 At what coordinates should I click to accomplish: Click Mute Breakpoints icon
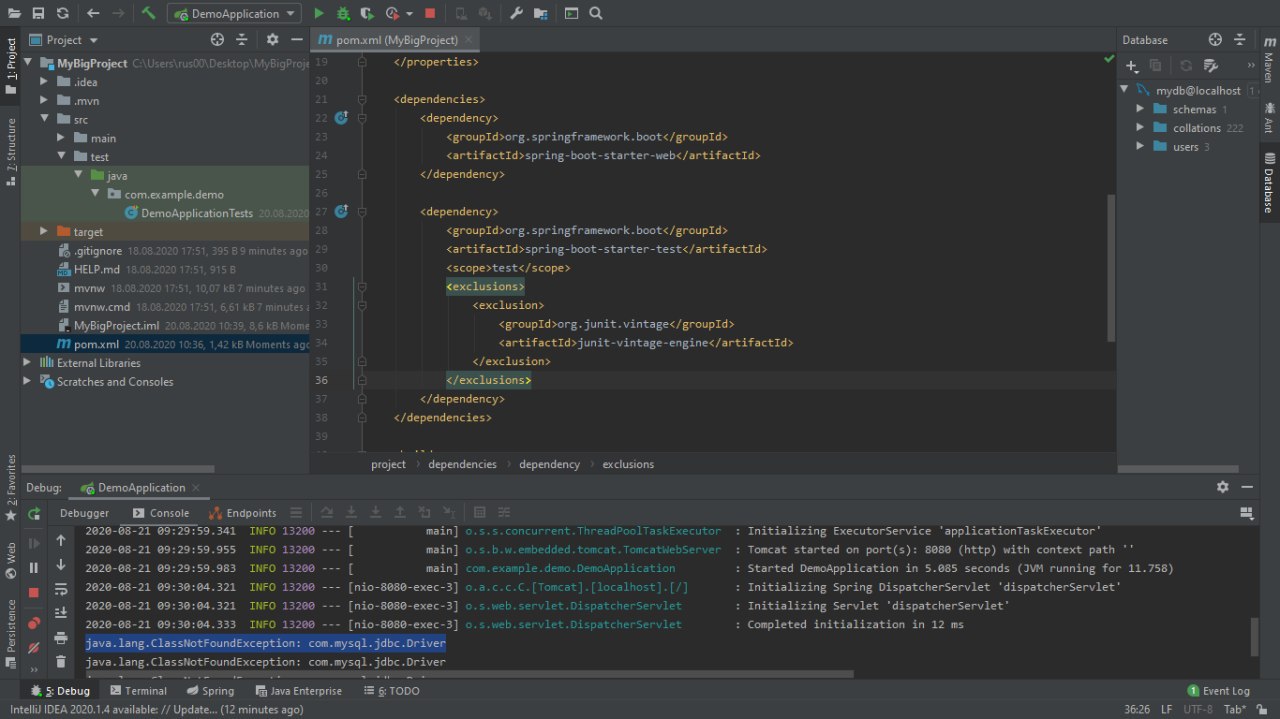click(x=34, y=648)
